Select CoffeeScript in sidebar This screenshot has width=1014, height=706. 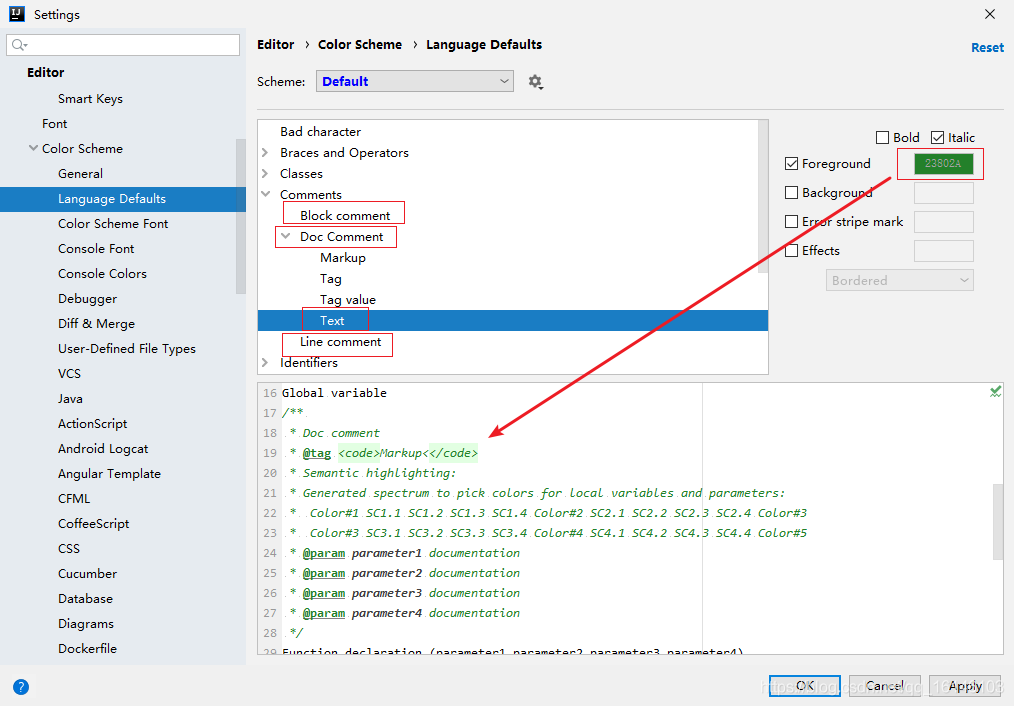[x=93, y=524]
